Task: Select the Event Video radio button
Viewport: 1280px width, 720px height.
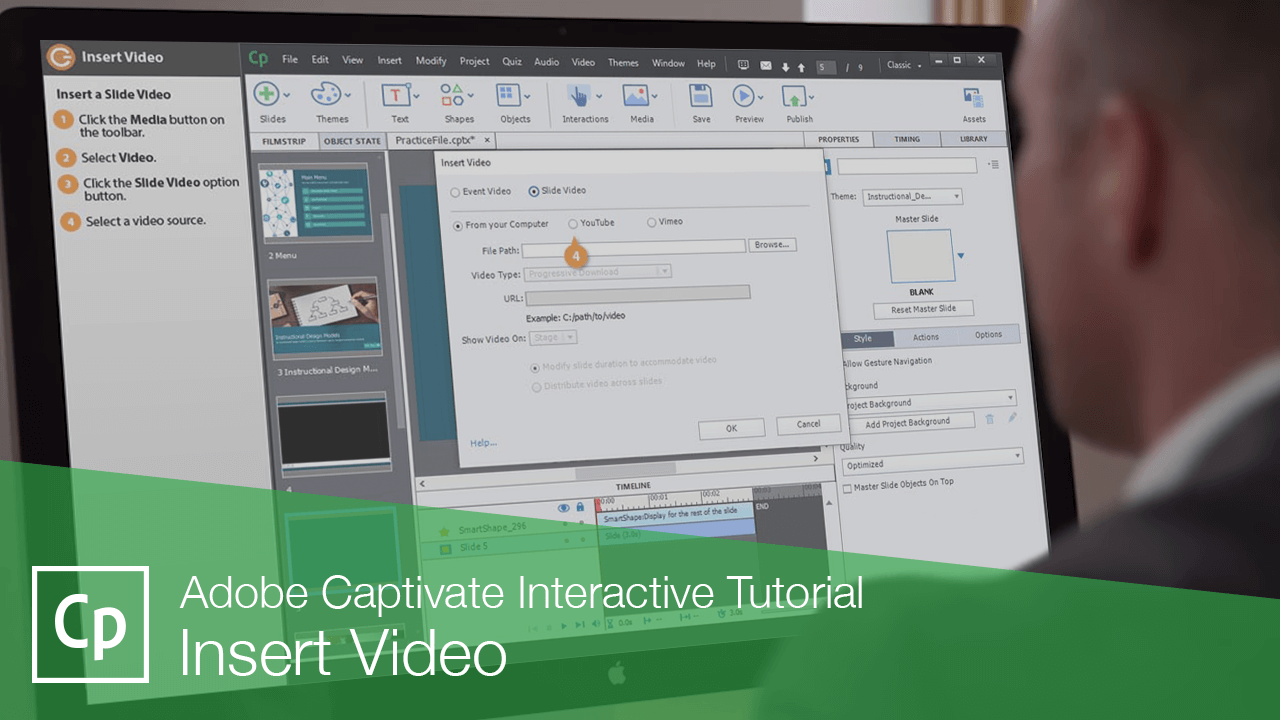Action: [456, 192]
